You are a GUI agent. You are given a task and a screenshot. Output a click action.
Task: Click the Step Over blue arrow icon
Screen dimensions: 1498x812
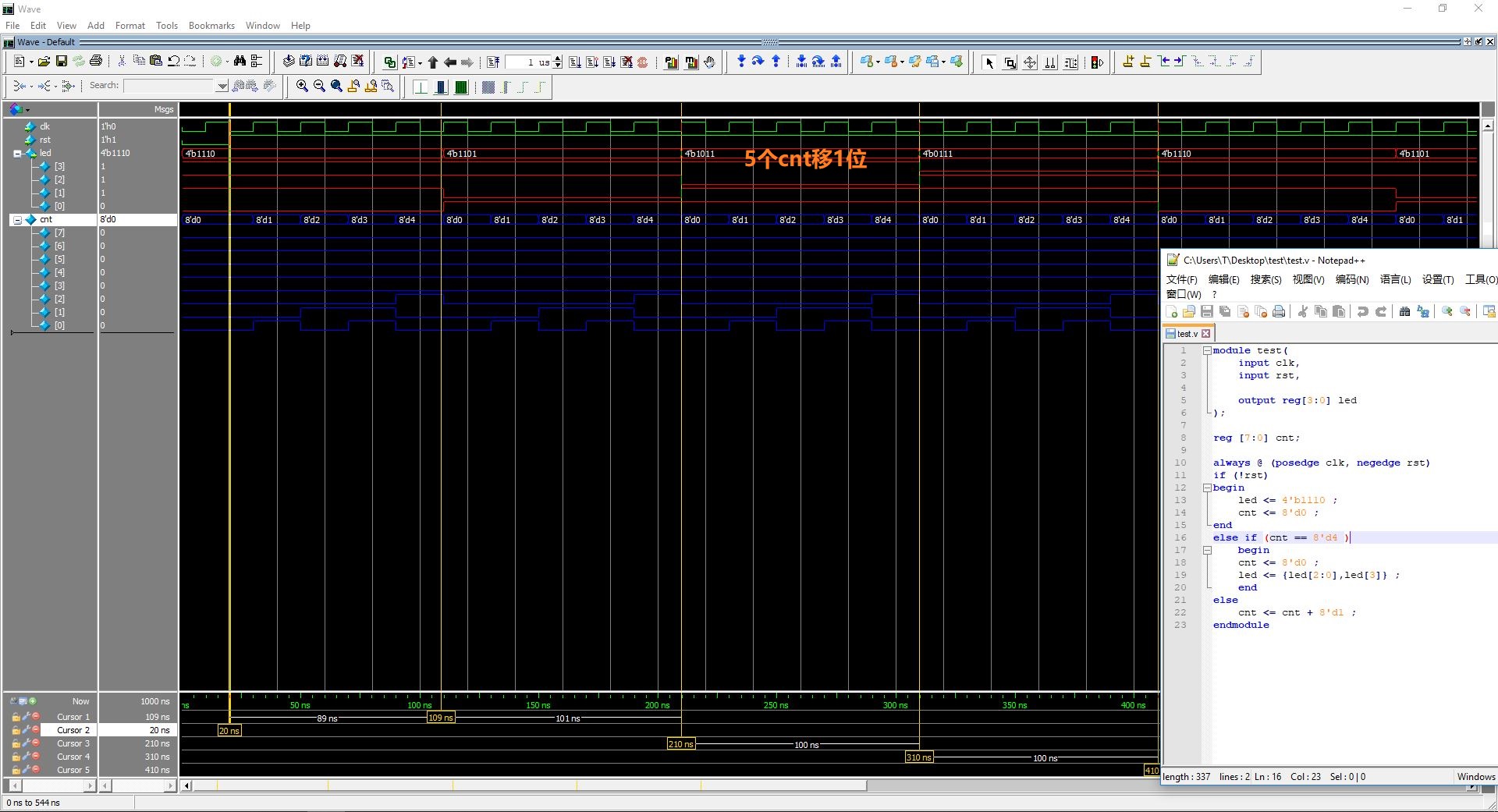(x=758, y=62)
